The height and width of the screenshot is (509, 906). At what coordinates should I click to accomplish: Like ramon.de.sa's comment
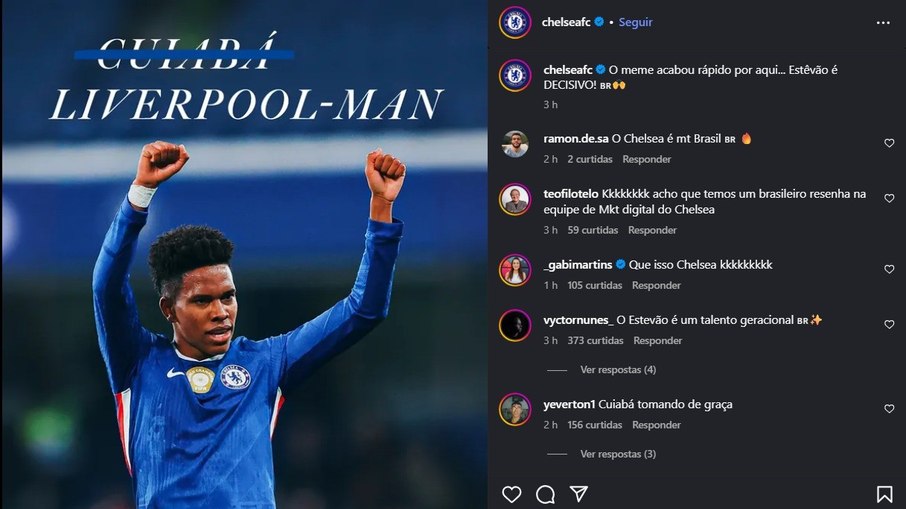click(889, 143)
